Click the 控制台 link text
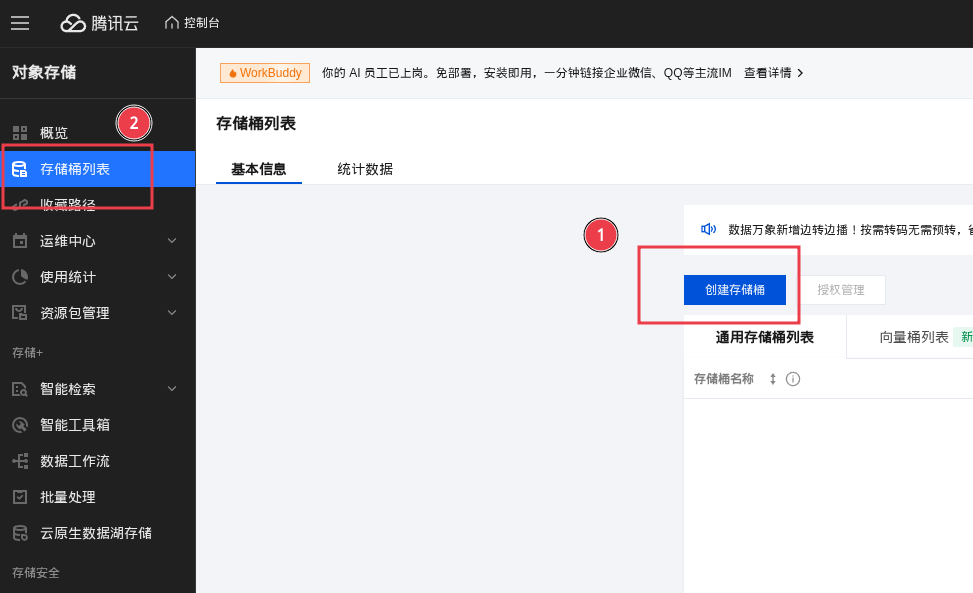973x593 pixels. (202, 23)
